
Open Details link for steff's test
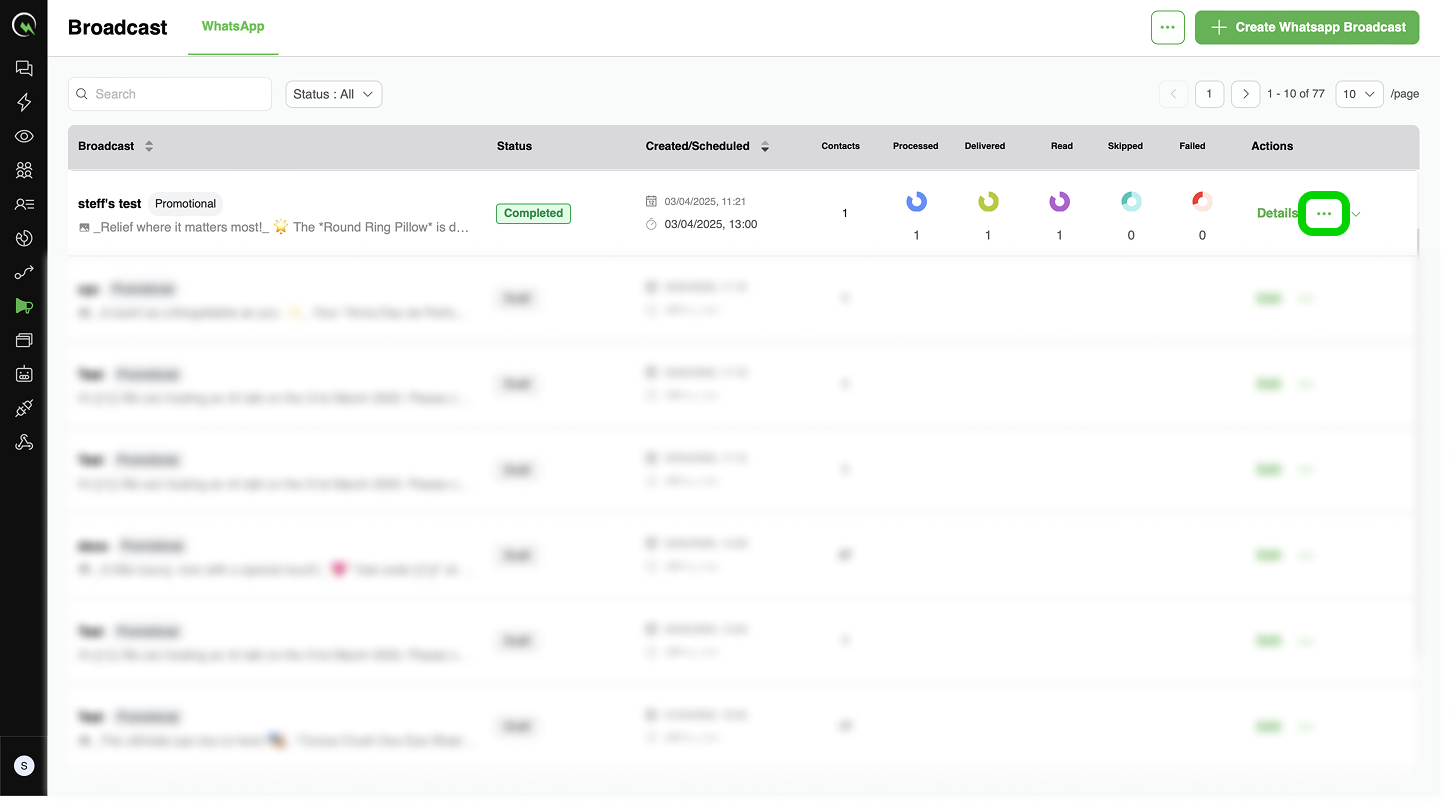tap(1276, 213)
